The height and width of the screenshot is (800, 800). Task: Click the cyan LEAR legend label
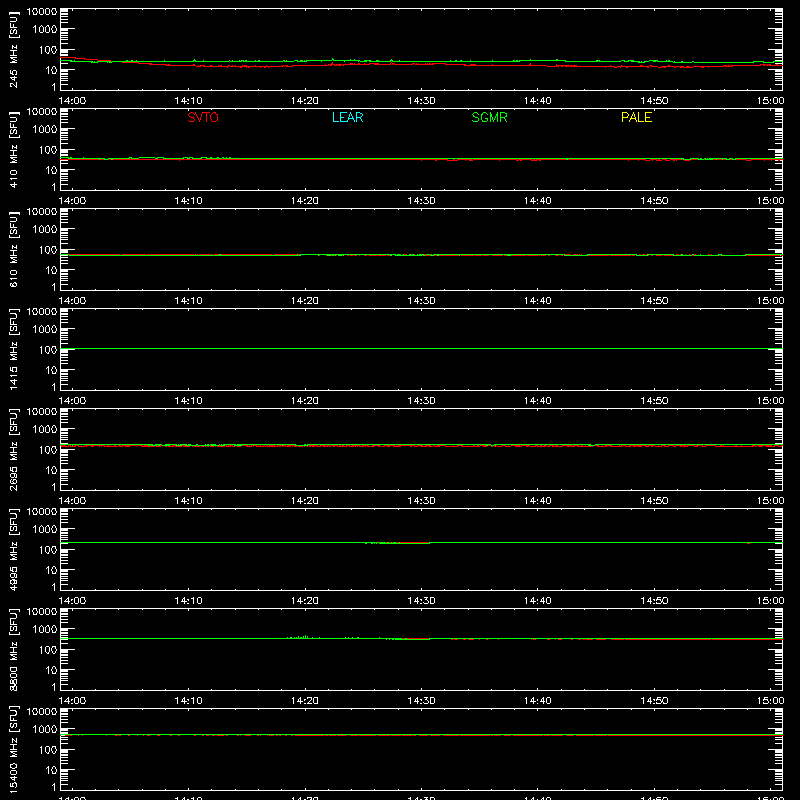coord(347,117)
